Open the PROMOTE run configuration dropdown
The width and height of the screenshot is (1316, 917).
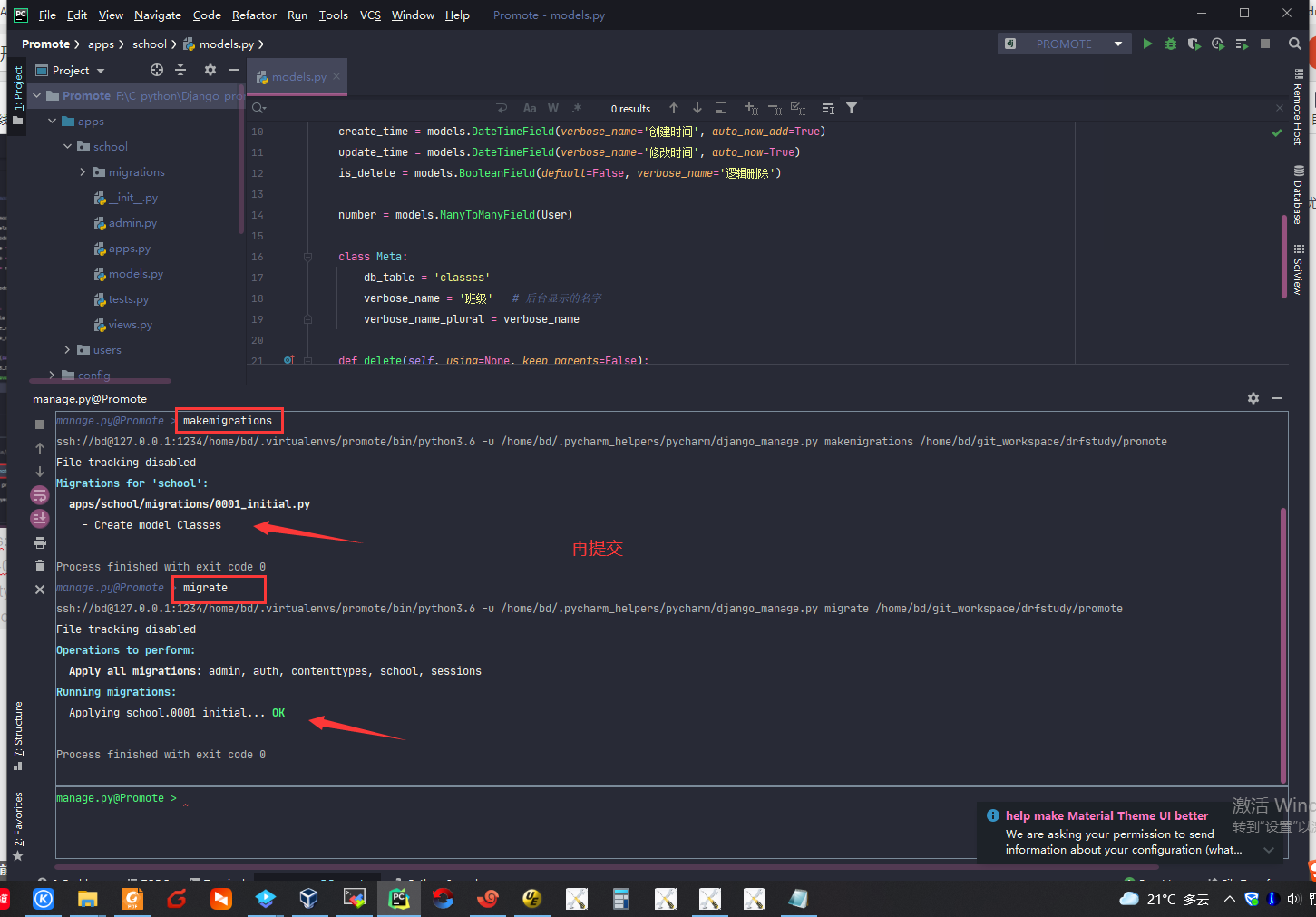click(1065, 44)
